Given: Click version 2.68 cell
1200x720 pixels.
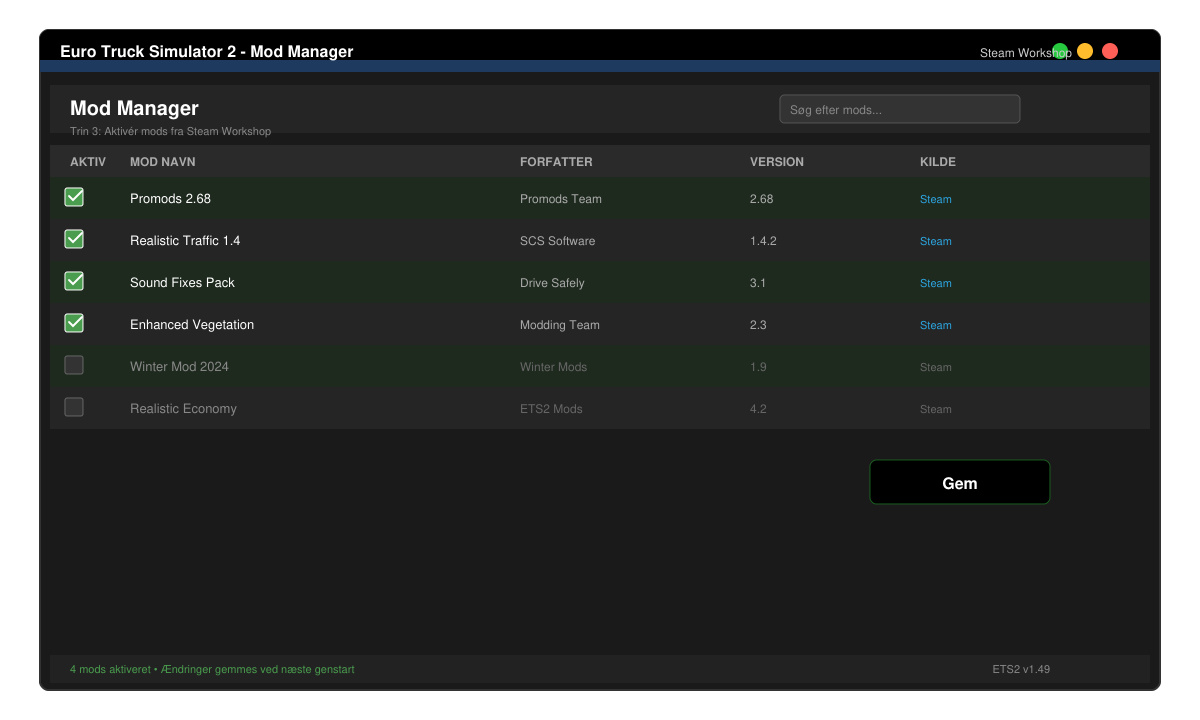Looking at the screenshot, I should (x=762, y=199).
